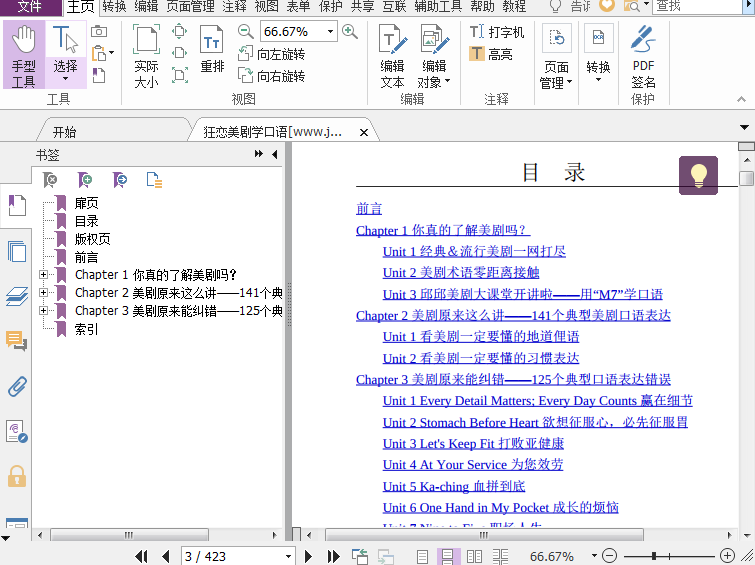The width and height of the screenshot is (755, 565).
Task: Open the Edit Object (编辑对象) tool
Action: coord(434,57)
